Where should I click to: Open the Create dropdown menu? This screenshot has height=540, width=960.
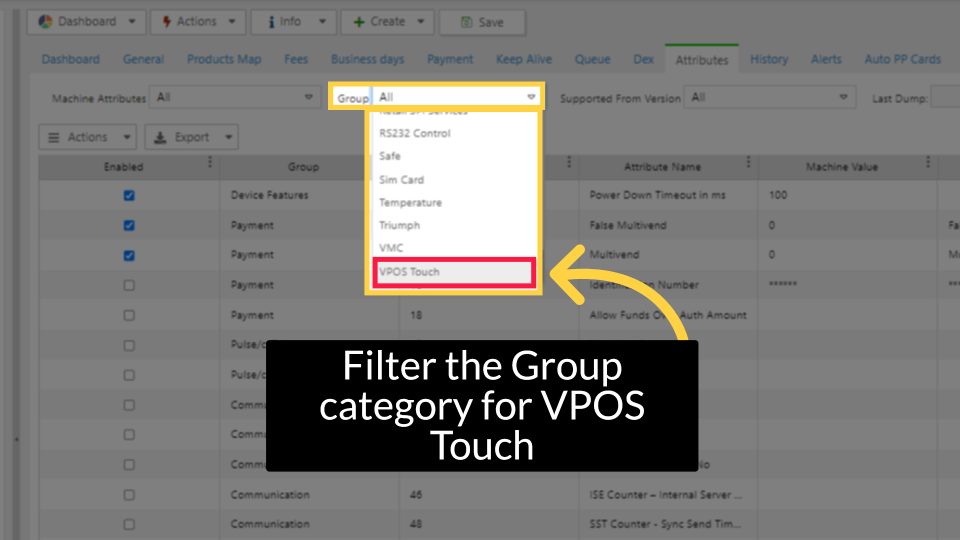tap(387, 21)
